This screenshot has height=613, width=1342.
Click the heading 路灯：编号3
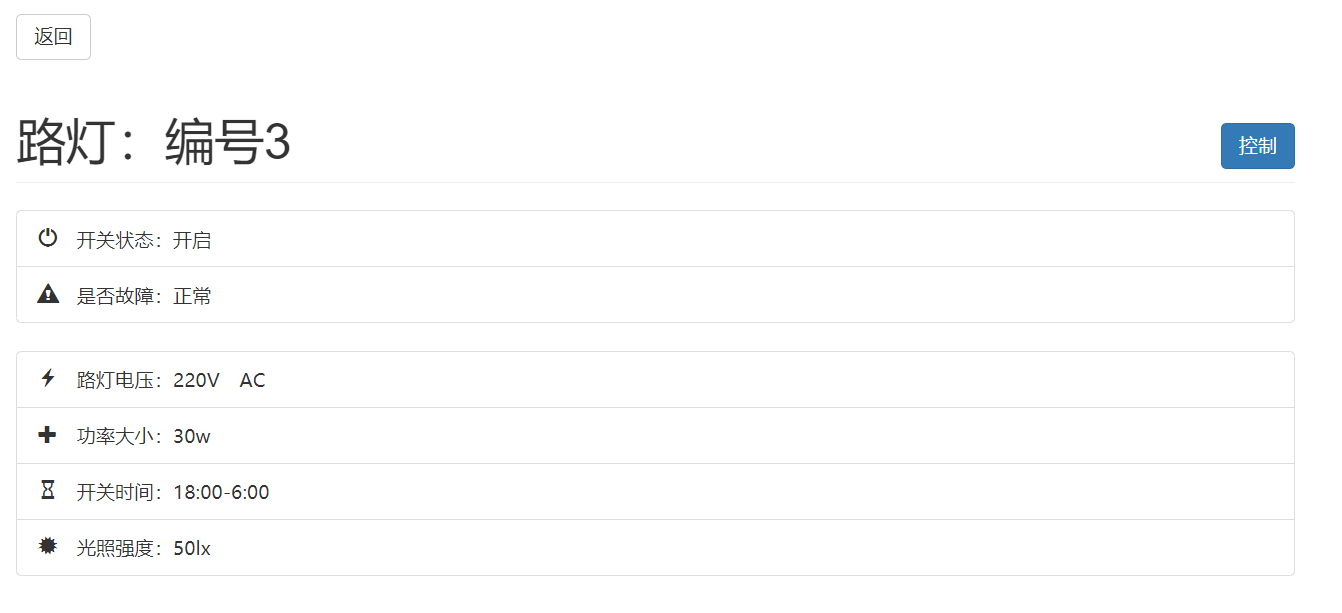(x=154, y=143)
